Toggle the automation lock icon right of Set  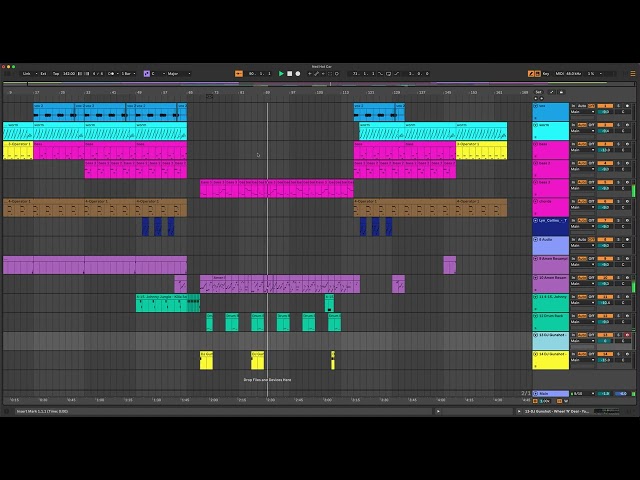(561, 92)
